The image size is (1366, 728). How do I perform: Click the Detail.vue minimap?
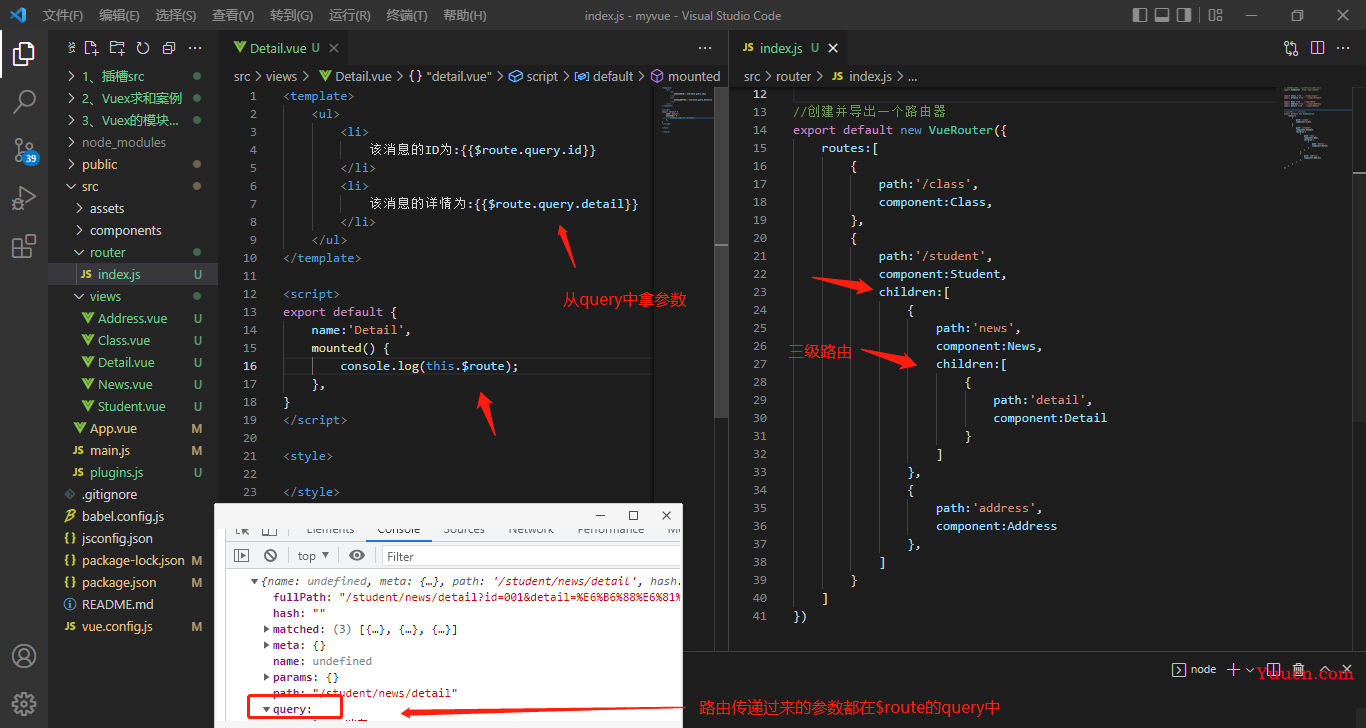point(688,110)
